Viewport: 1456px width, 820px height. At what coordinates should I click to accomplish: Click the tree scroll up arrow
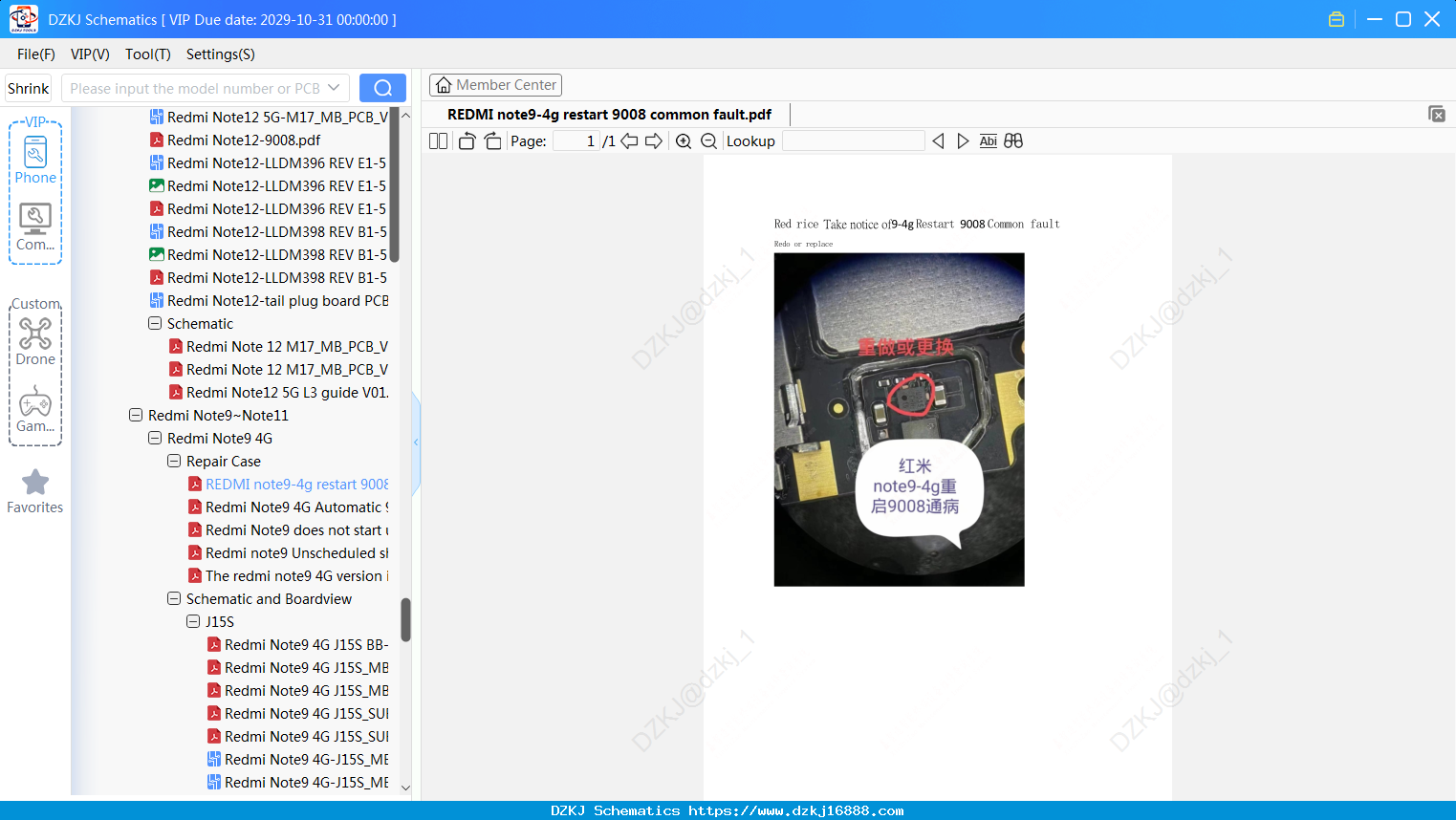[x=405, y=115]
